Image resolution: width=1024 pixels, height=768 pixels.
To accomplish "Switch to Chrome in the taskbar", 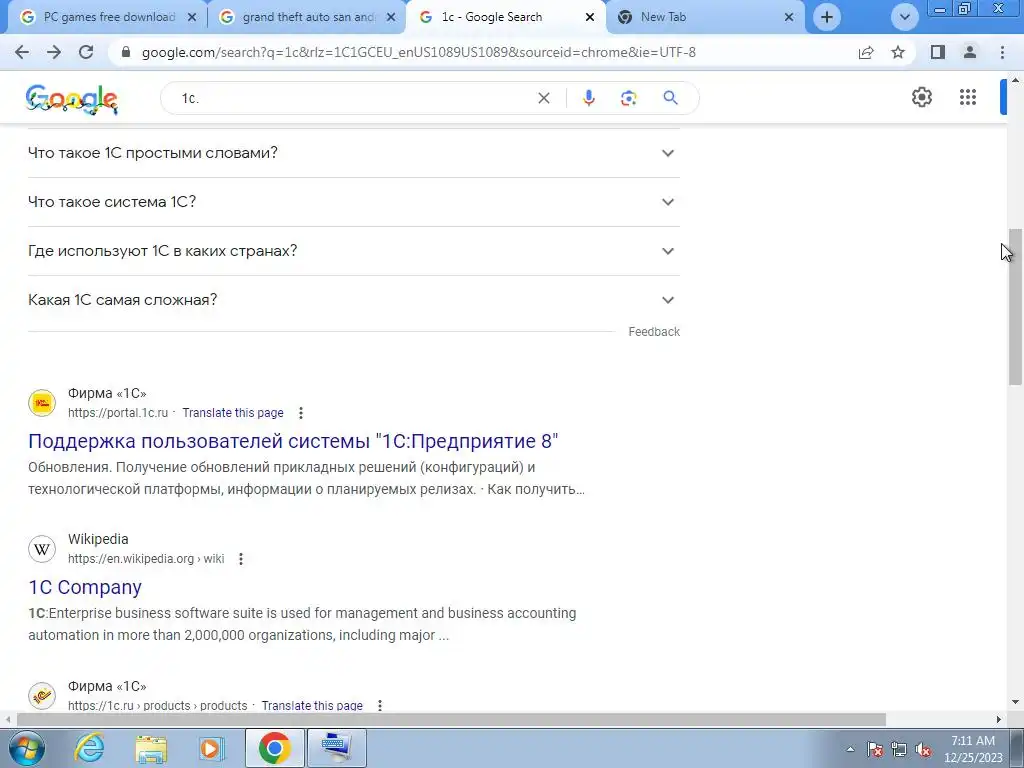I will [275, 748].
